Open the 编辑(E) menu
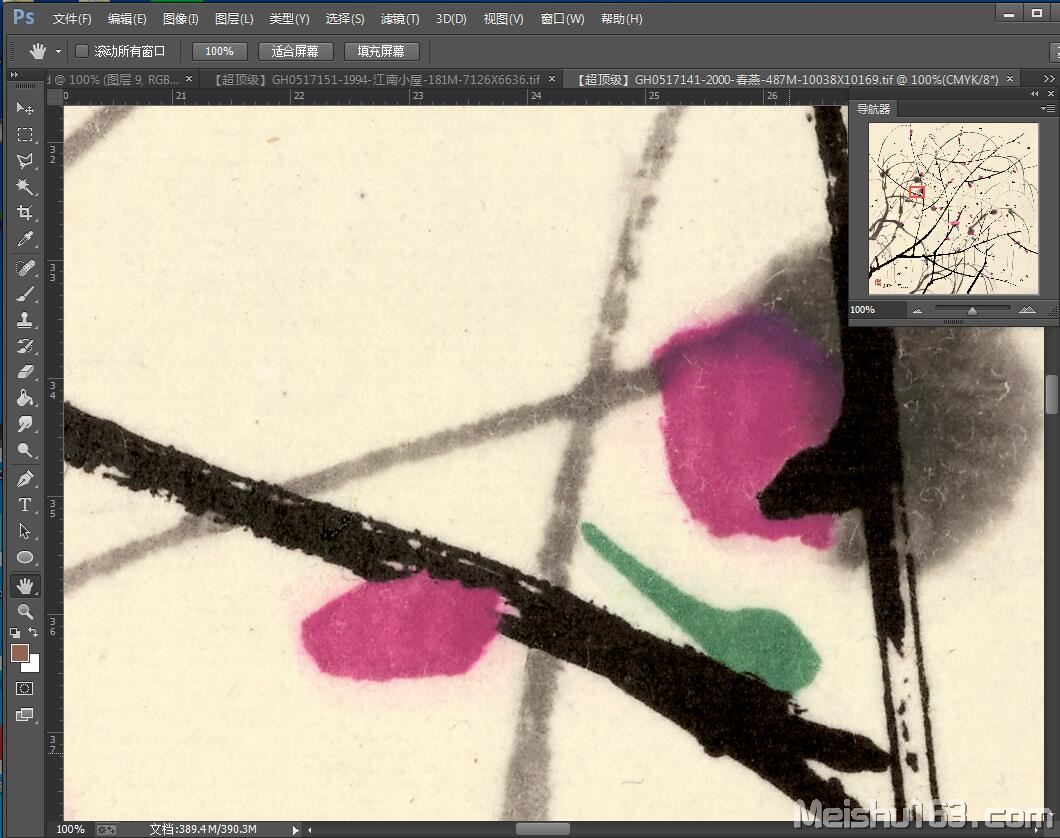The width and height of the screenshot is (1060, 838). click(127, 19)
